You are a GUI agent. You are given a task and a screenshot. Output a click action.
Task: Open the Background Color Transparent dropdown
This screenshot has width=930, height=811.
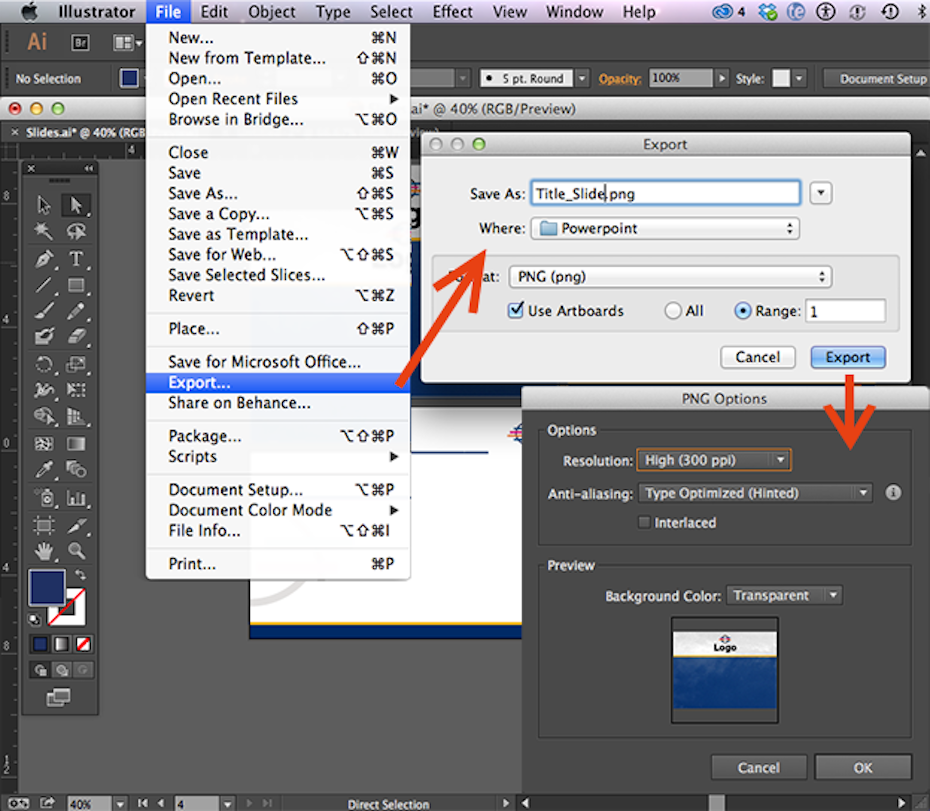click(784, 595)
